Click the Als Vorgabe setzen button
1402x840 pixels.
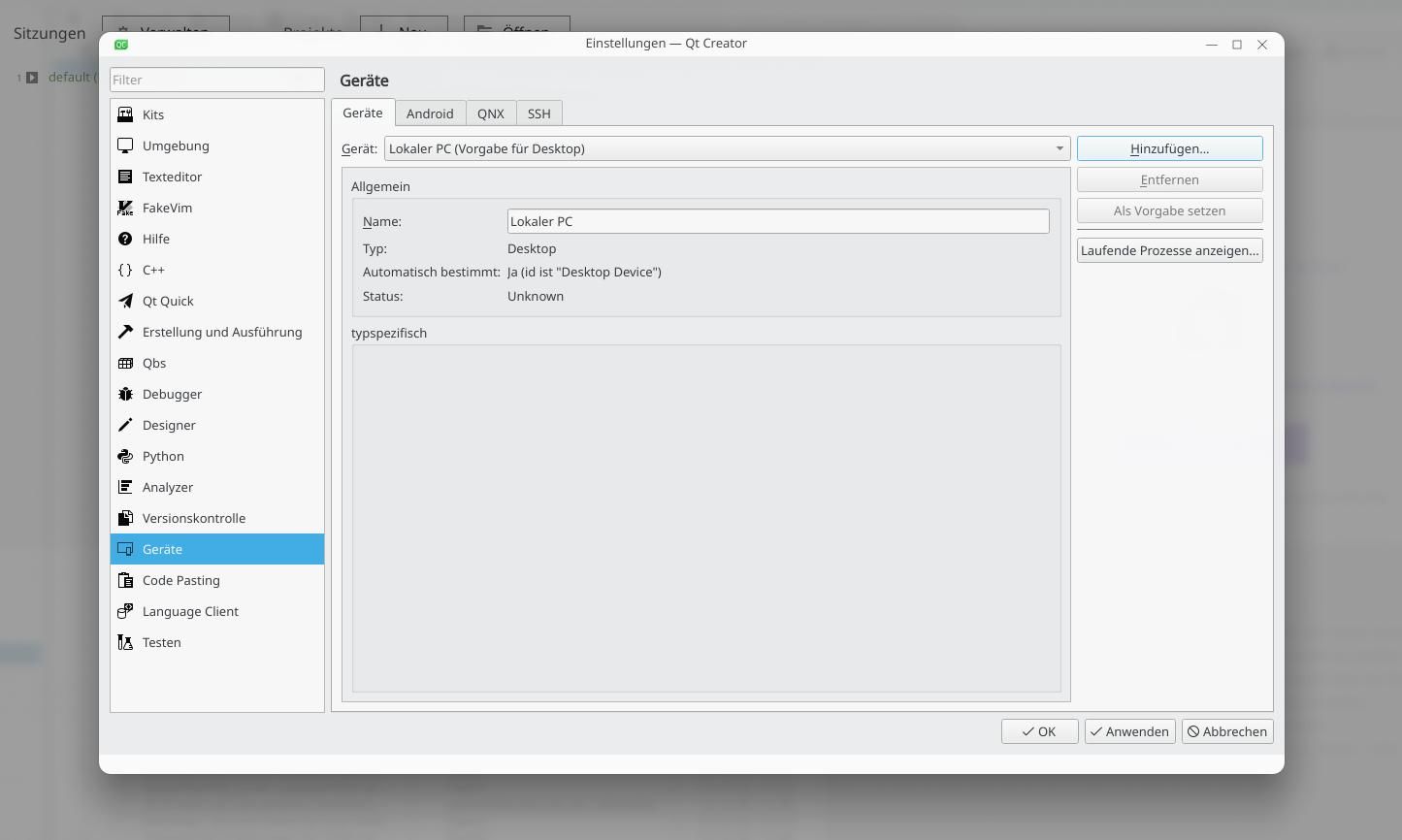1170,210
